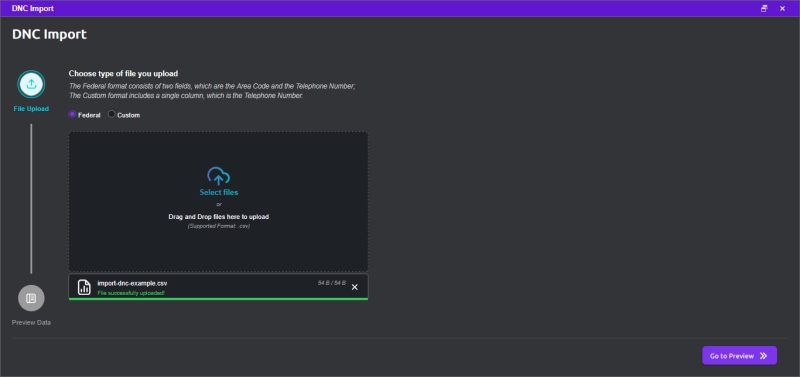This screenshot has width=800, height=377.
Task: Restore the DNC Import window size
Action: pyautogui.click(x=764, y=8)
